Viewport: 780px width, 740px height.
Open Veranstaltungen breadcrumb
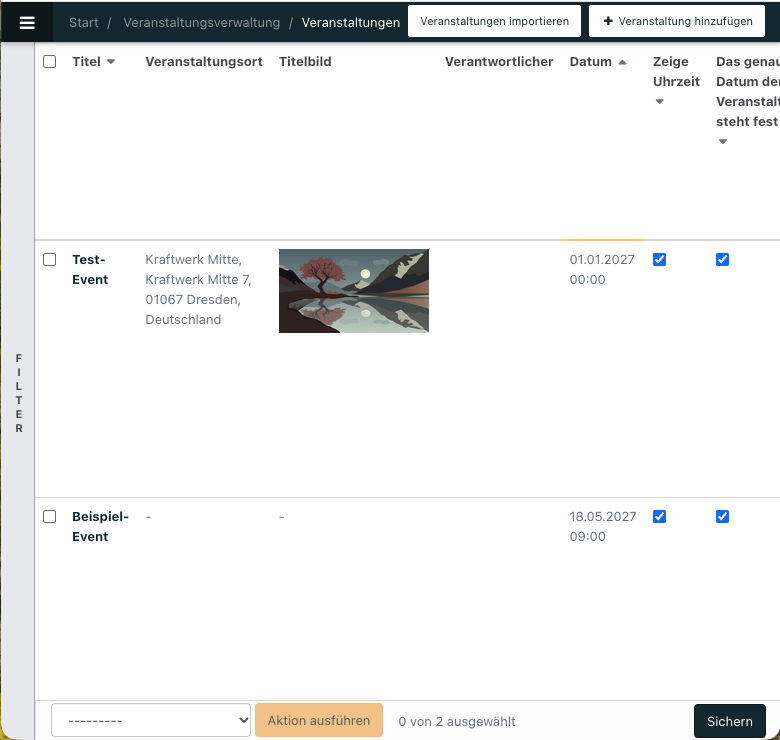(350, 22)
